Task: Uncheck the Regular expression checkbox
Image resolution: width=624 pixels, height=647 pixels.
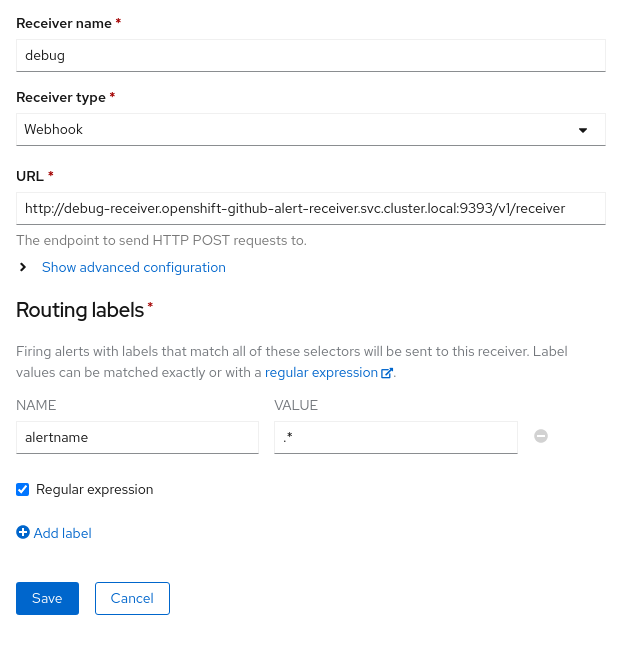Action: click(x=23, y=490)
